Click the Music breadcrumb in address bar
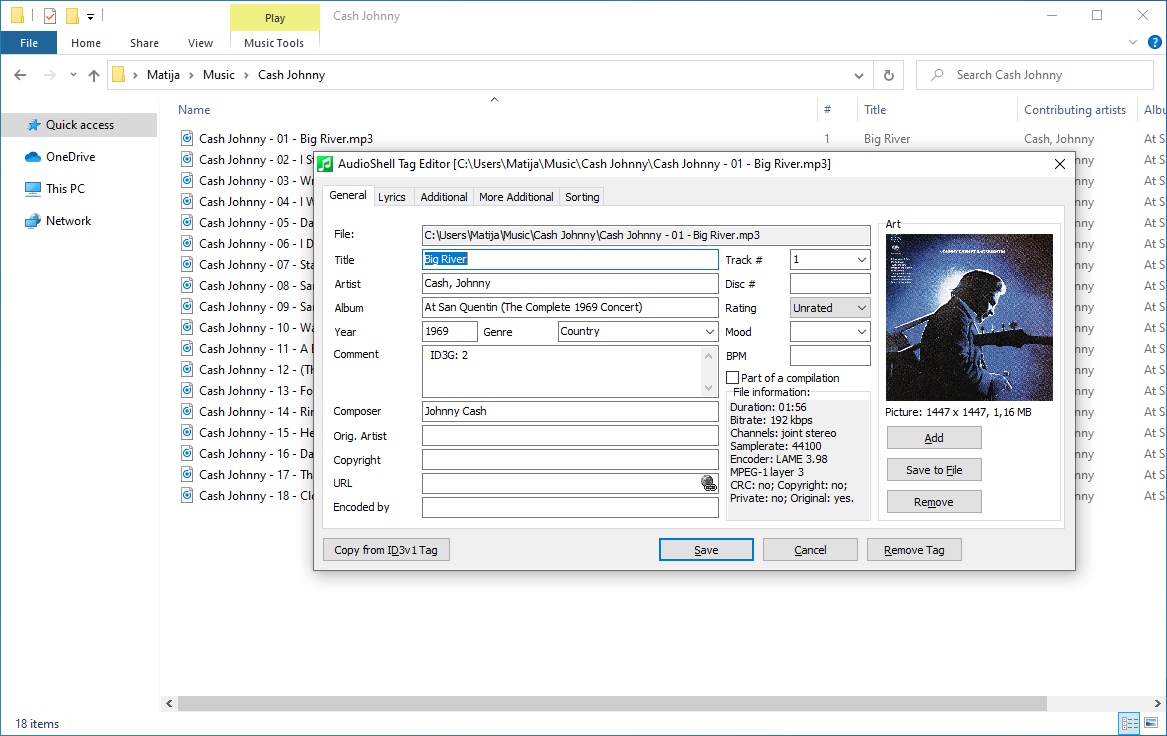This screenshot has width=1167, height=736. 219,75
